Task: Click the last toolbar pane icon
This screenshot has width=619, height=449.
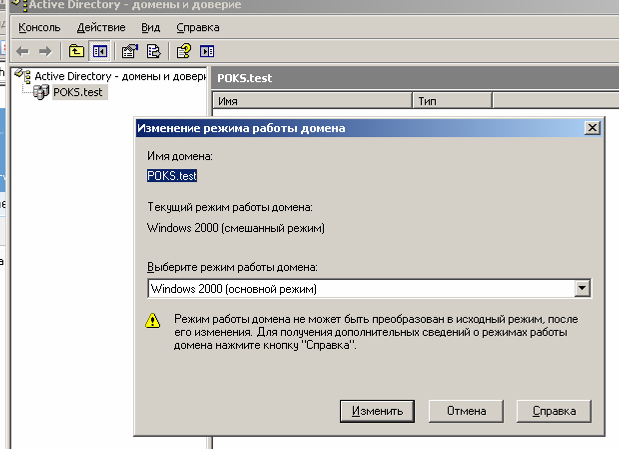Action: tap(207, 51)
